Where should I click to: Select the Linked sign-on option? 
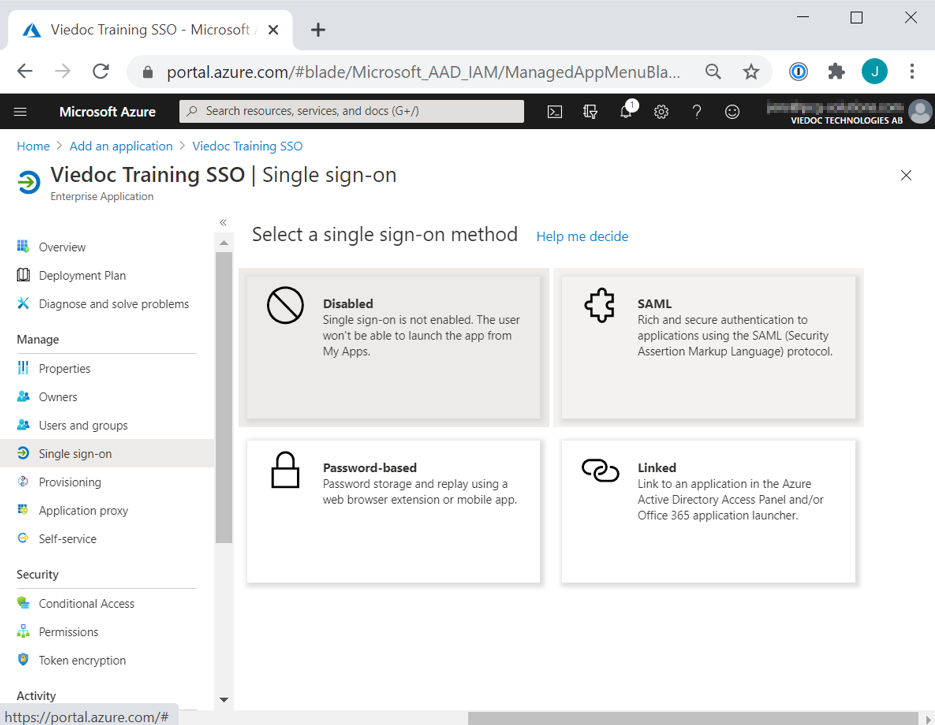(x=708, y=511)
